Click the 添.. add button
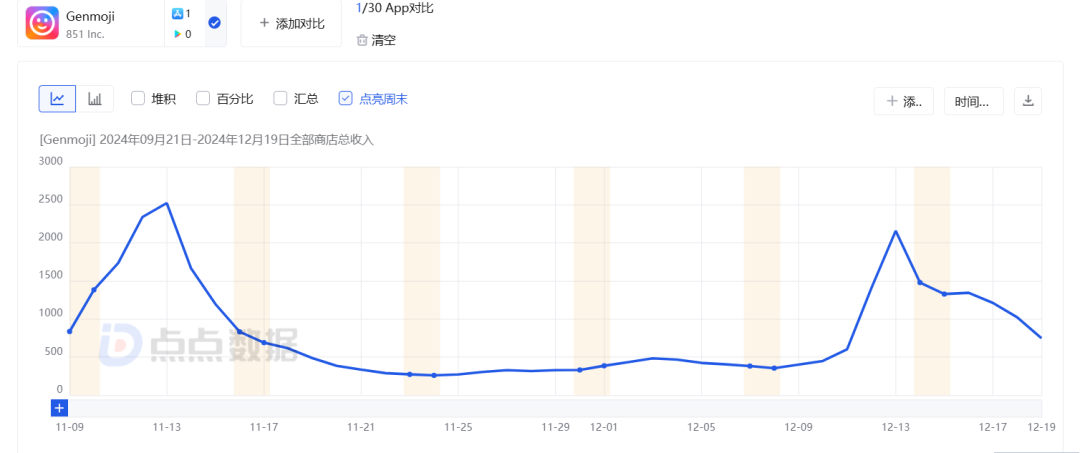Screen dimensions: 1080x453 904,101
